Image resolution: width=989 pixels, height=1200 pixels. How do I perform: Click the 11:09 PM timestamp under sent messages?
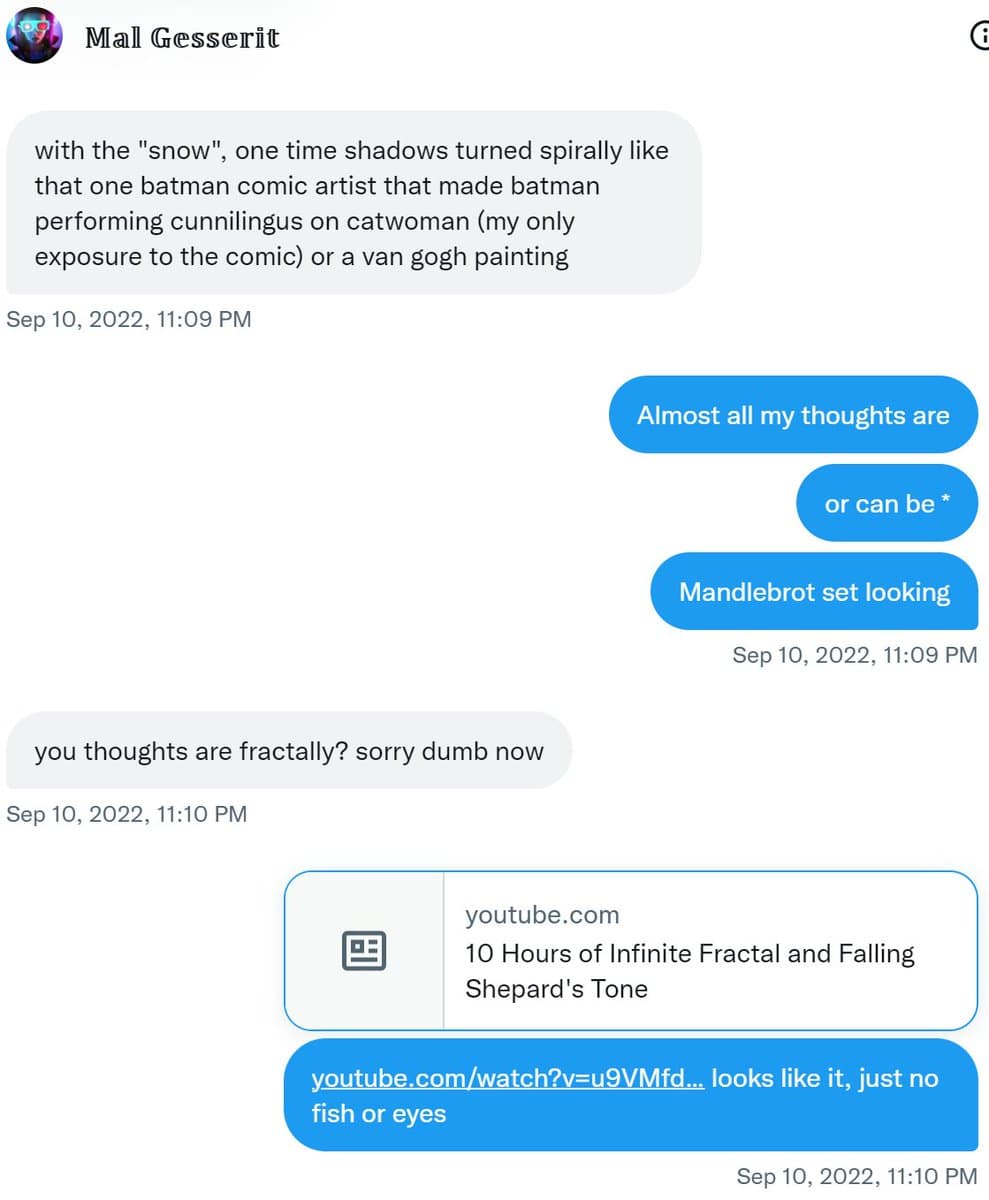click(x=854, y=655)
